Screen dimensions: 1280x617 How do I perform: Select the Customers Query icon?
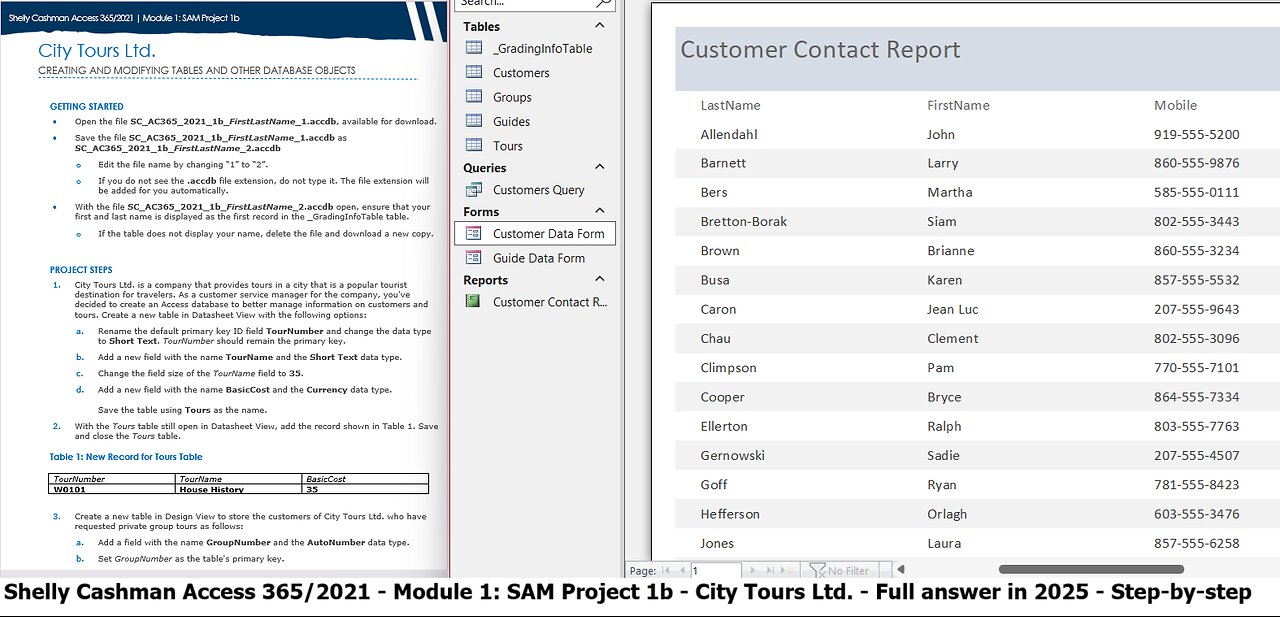(474, 189)
